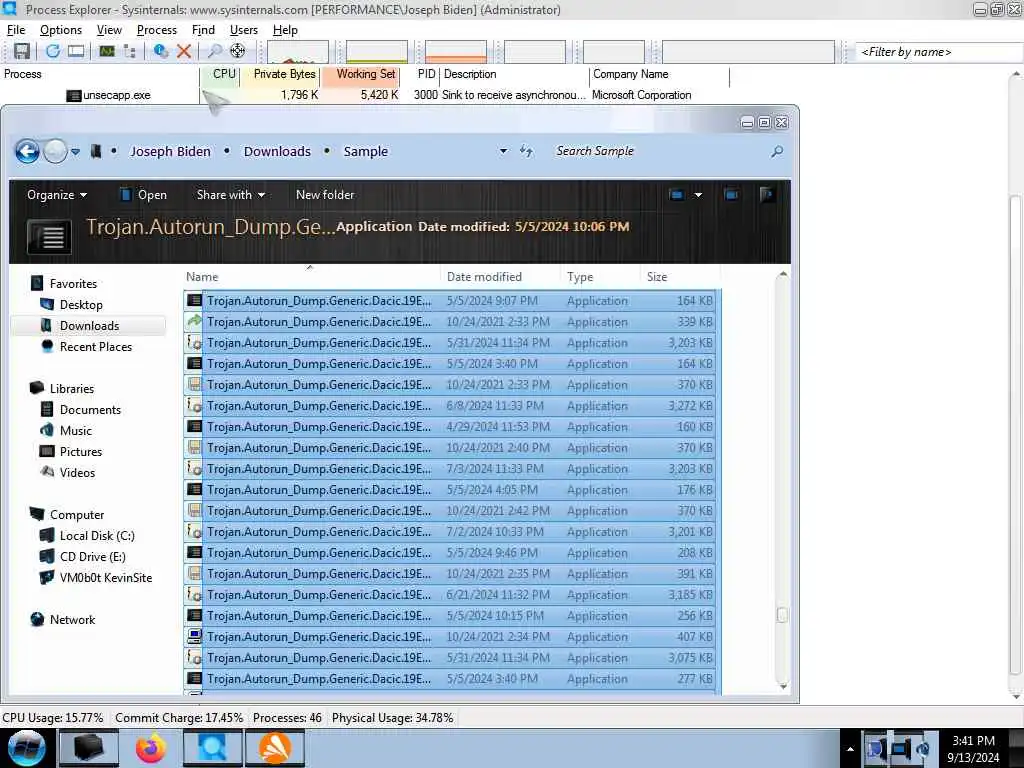Screen dimensions: 1024x768
Task: Click the flag icon in the system tray
Action: (x=875, y=749)
